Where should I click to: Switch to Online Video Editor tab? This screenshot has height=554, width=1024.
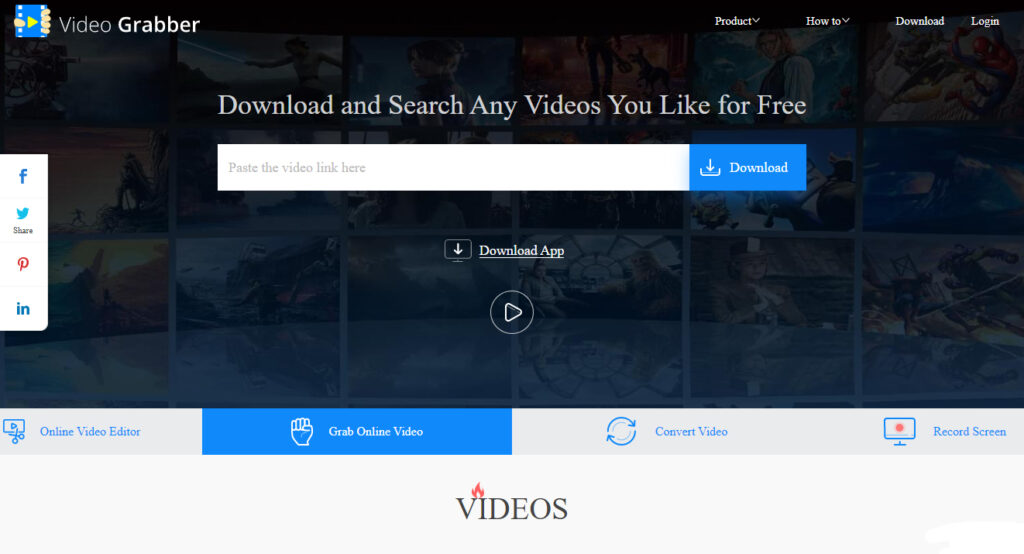(101, 431)
